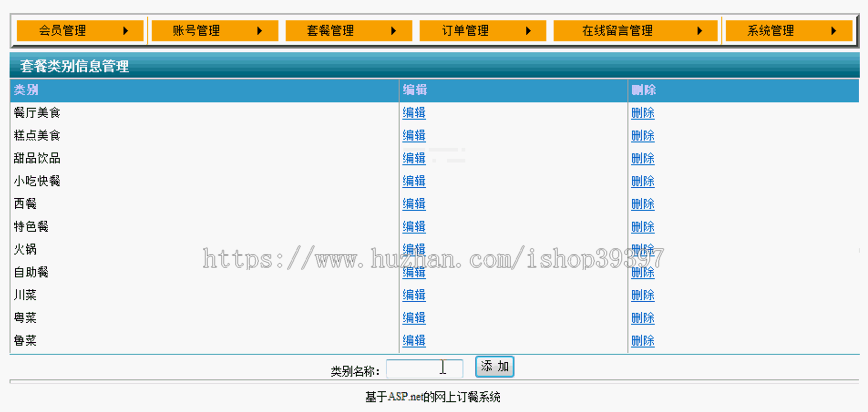
Task: Edit the 糕点美食 category
Action: pyautogui.click(x=414, y=136)
